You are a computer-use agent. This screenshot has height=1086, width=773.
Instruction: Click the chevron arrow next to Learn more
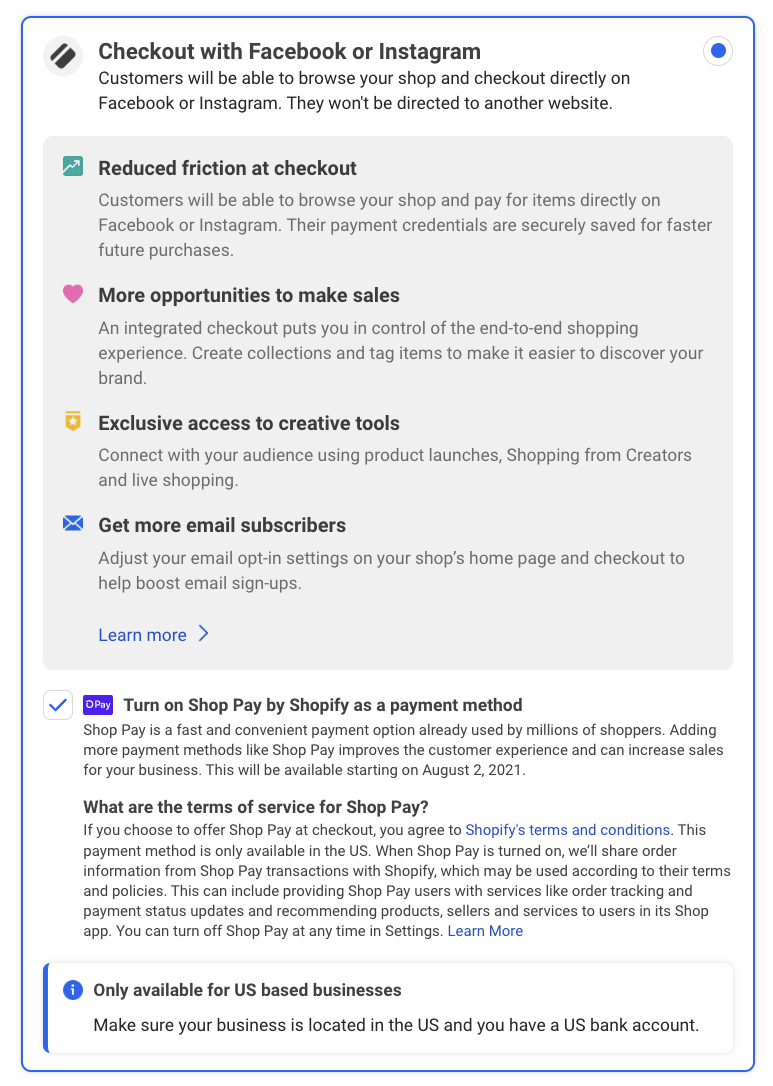203,634
